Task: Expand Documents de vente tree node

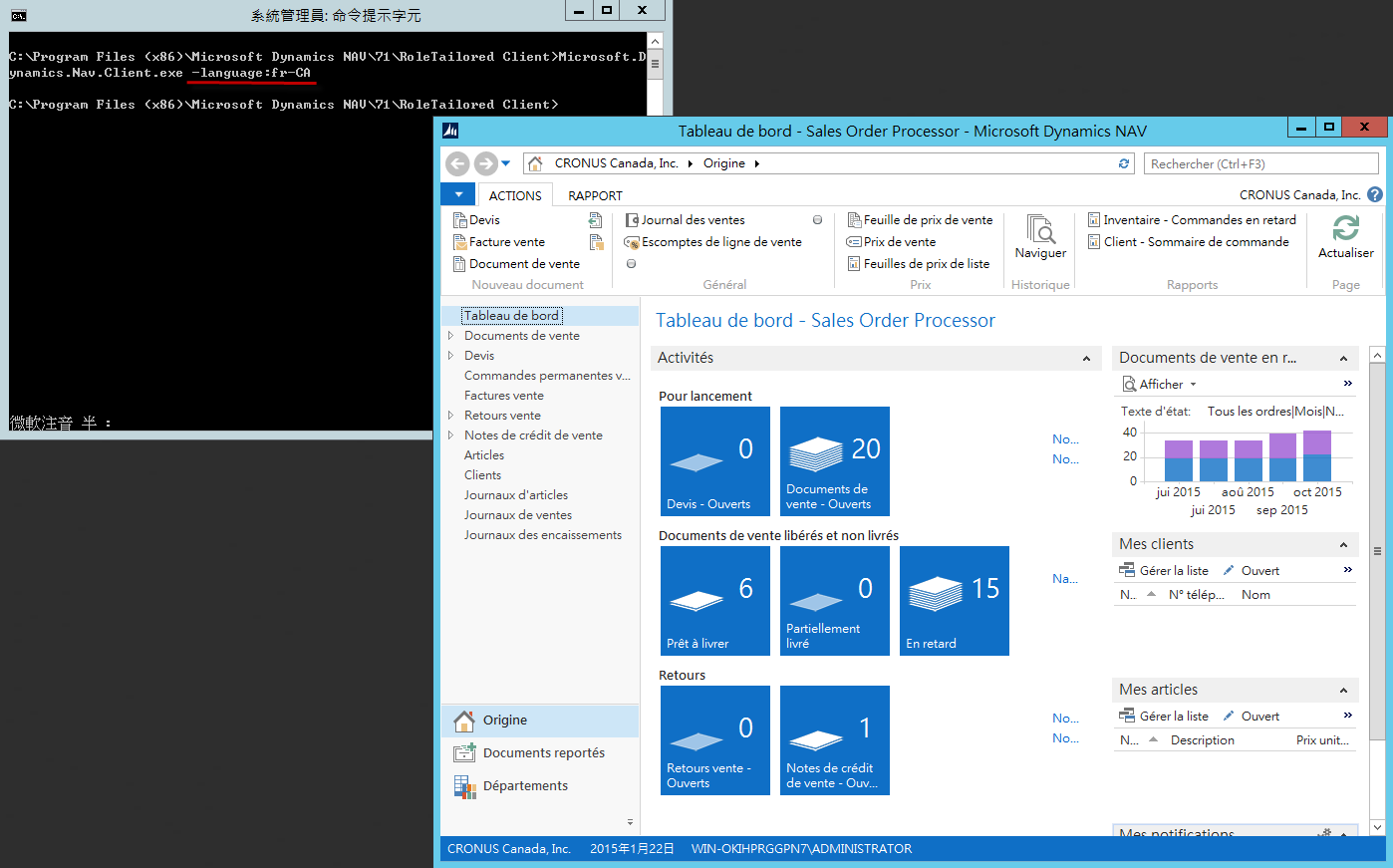Action: click(x=450, y=336)
